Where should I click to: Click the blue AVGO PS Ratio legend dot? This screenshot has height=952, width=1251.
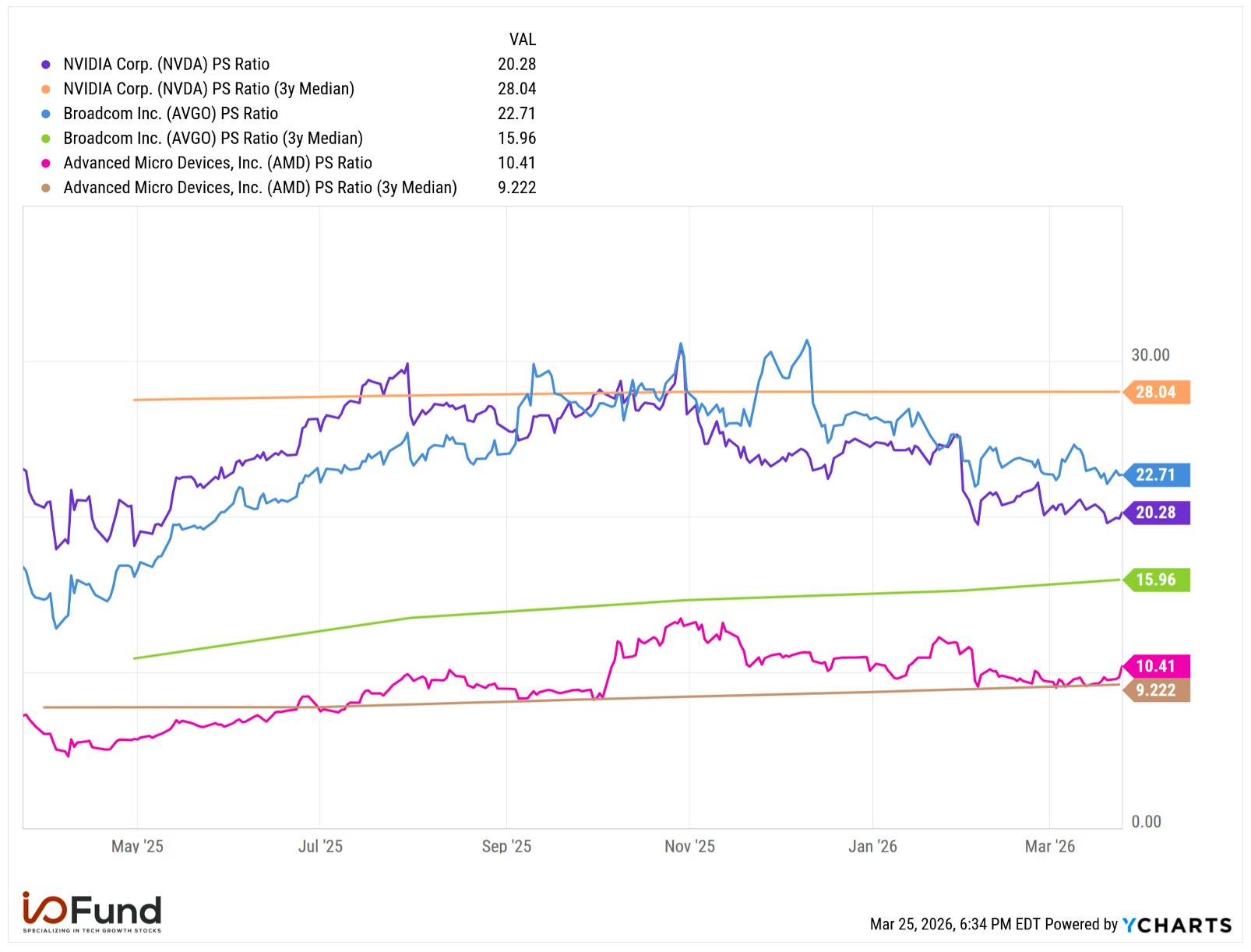point(46,114)
